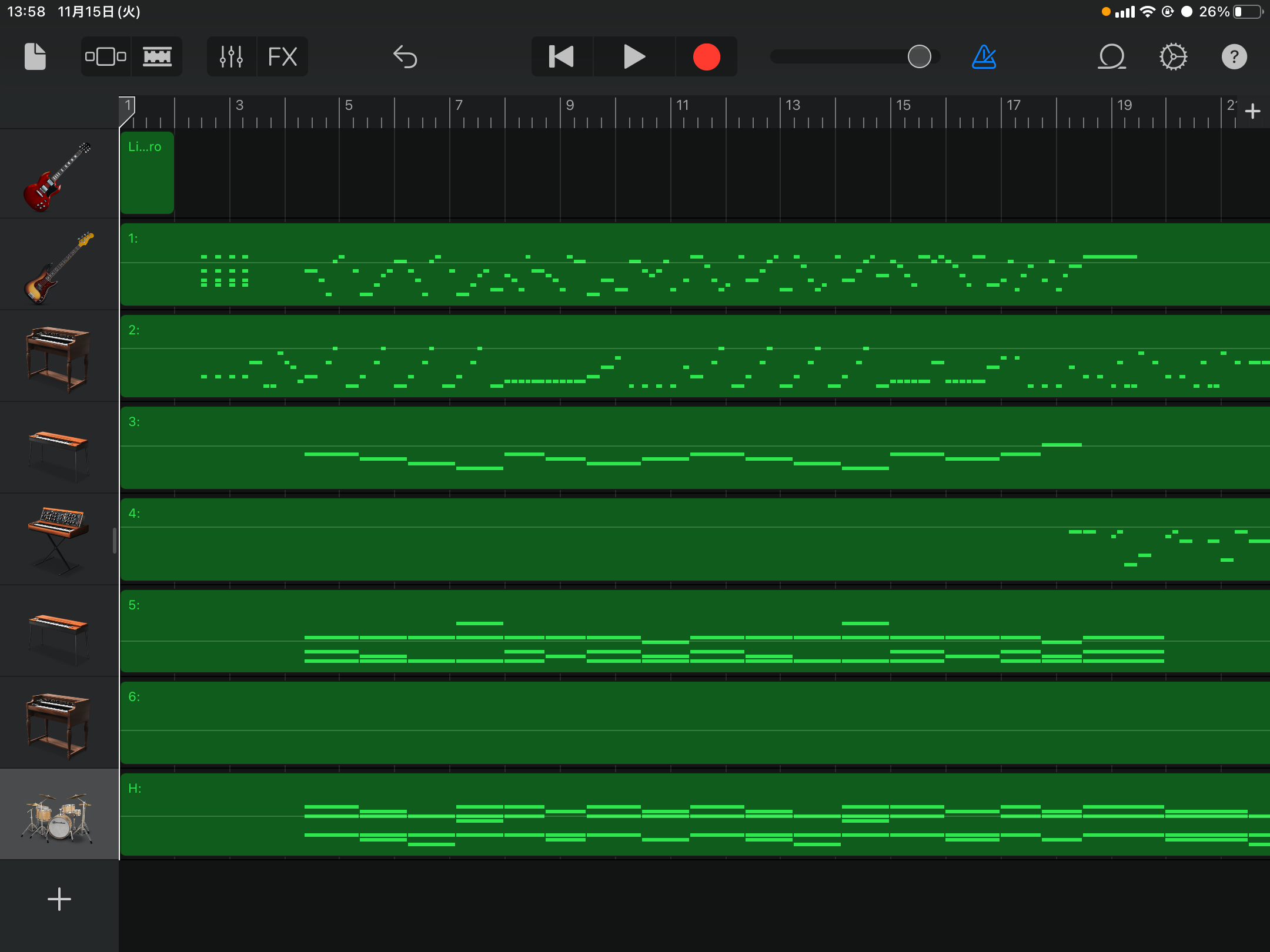Enable record mode with the red button
This screenshot has height=952, width=1270.
point(706,56)
